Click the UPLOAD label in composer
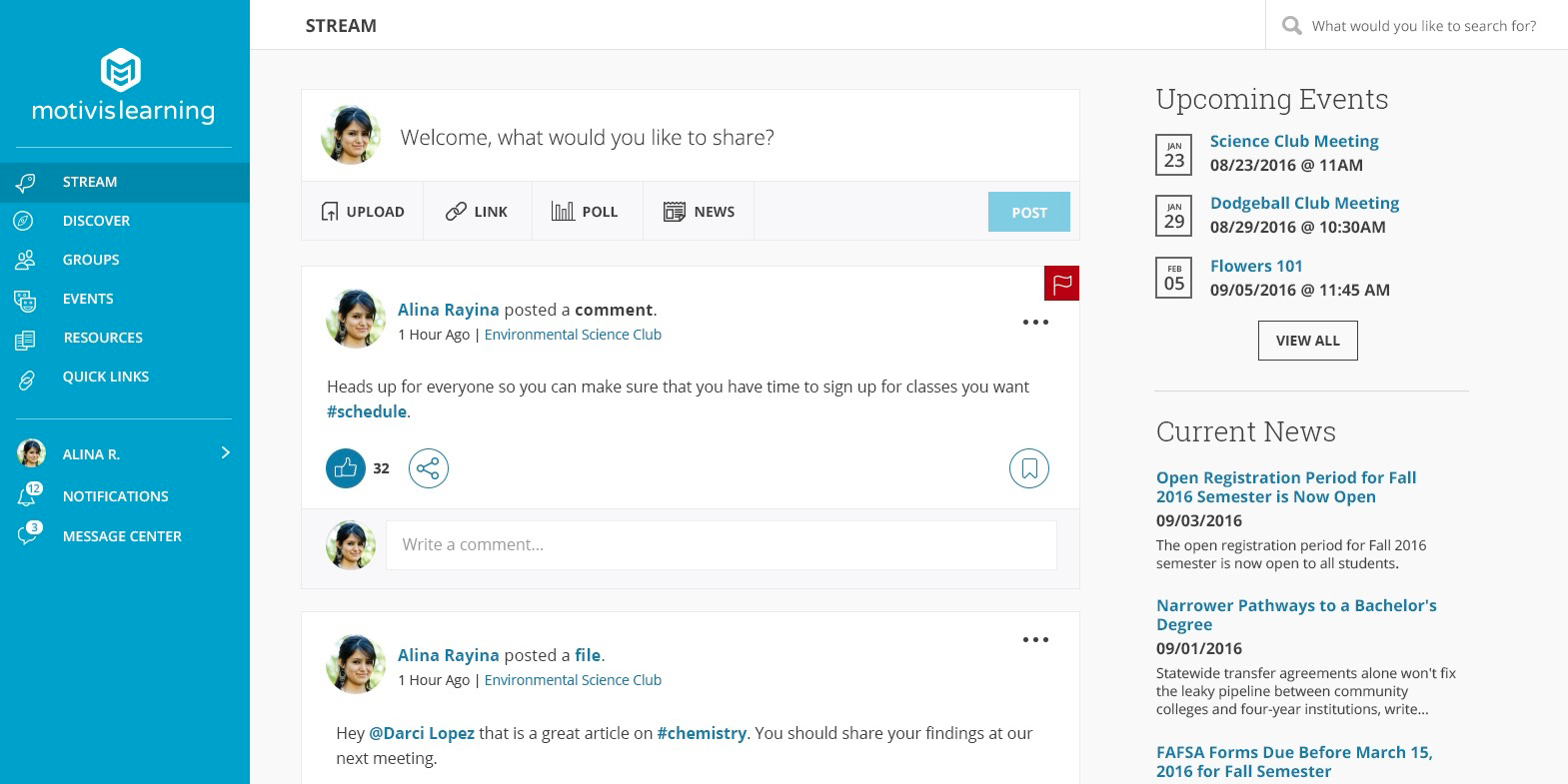The height and width of the screenshot is (784, 1568). click(x=375, y=212)
